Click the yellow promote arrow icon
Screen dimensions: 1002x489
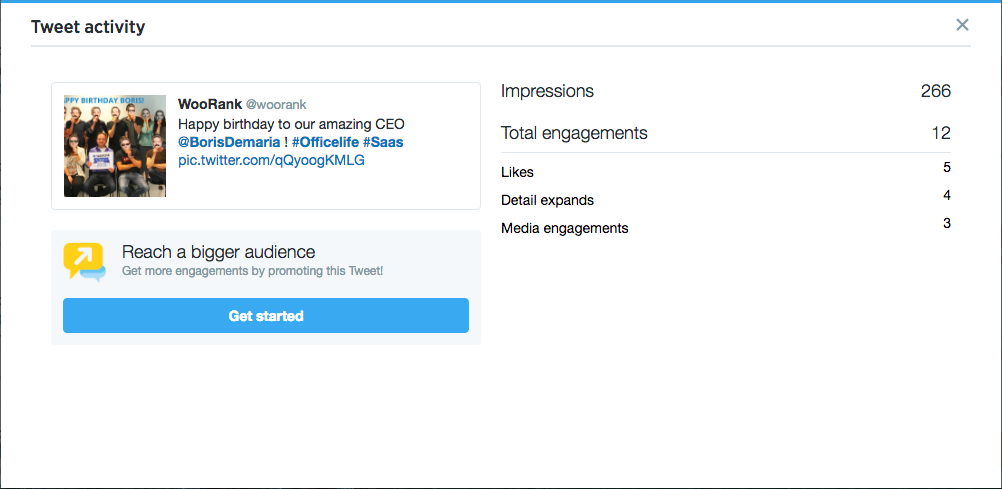tap(84, 262)
